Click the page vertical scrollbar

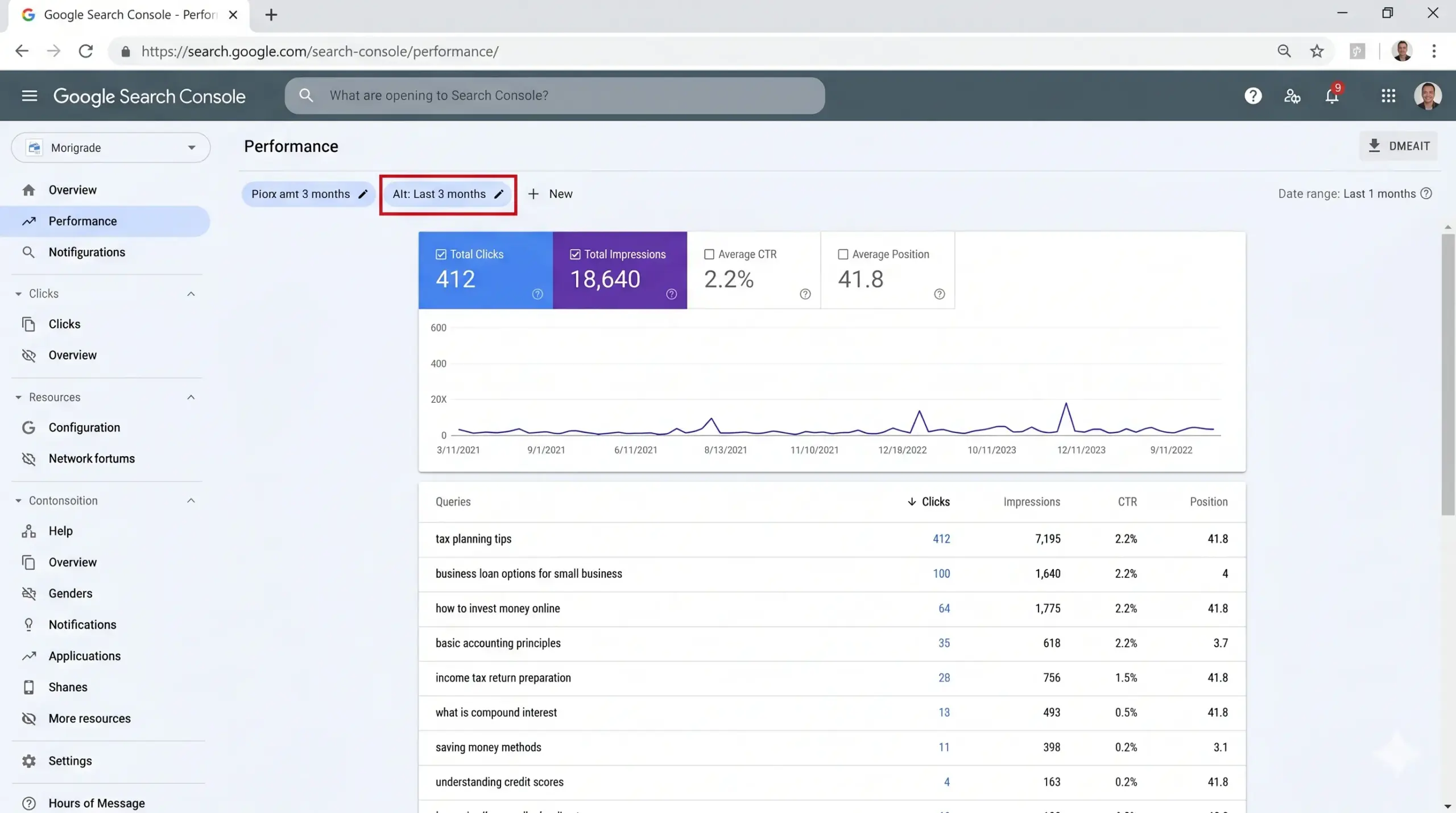coord(1448,374)
